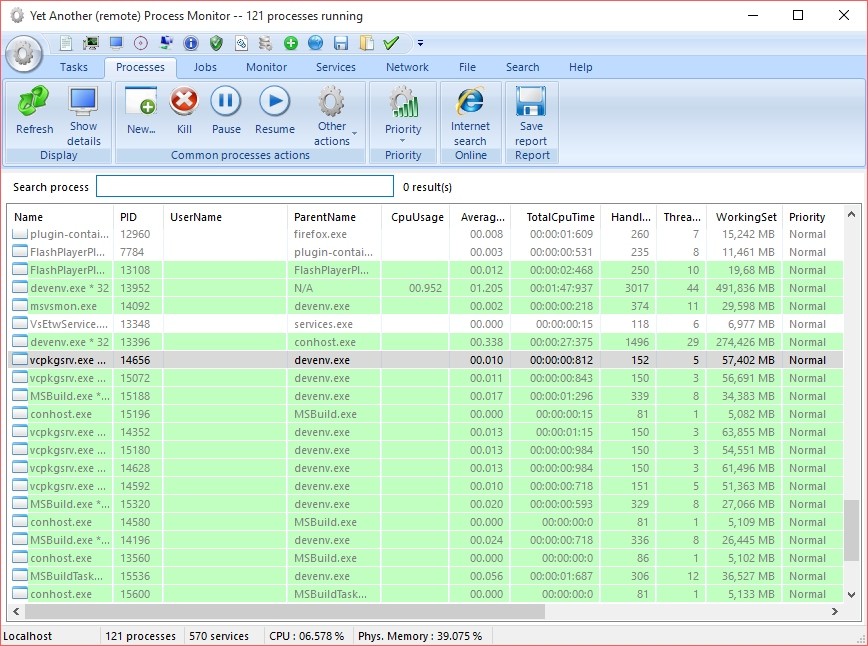Click the horizontal scrollbar thumb
The width and height of the screenshot is (868, 646).
tap(285, 611)
